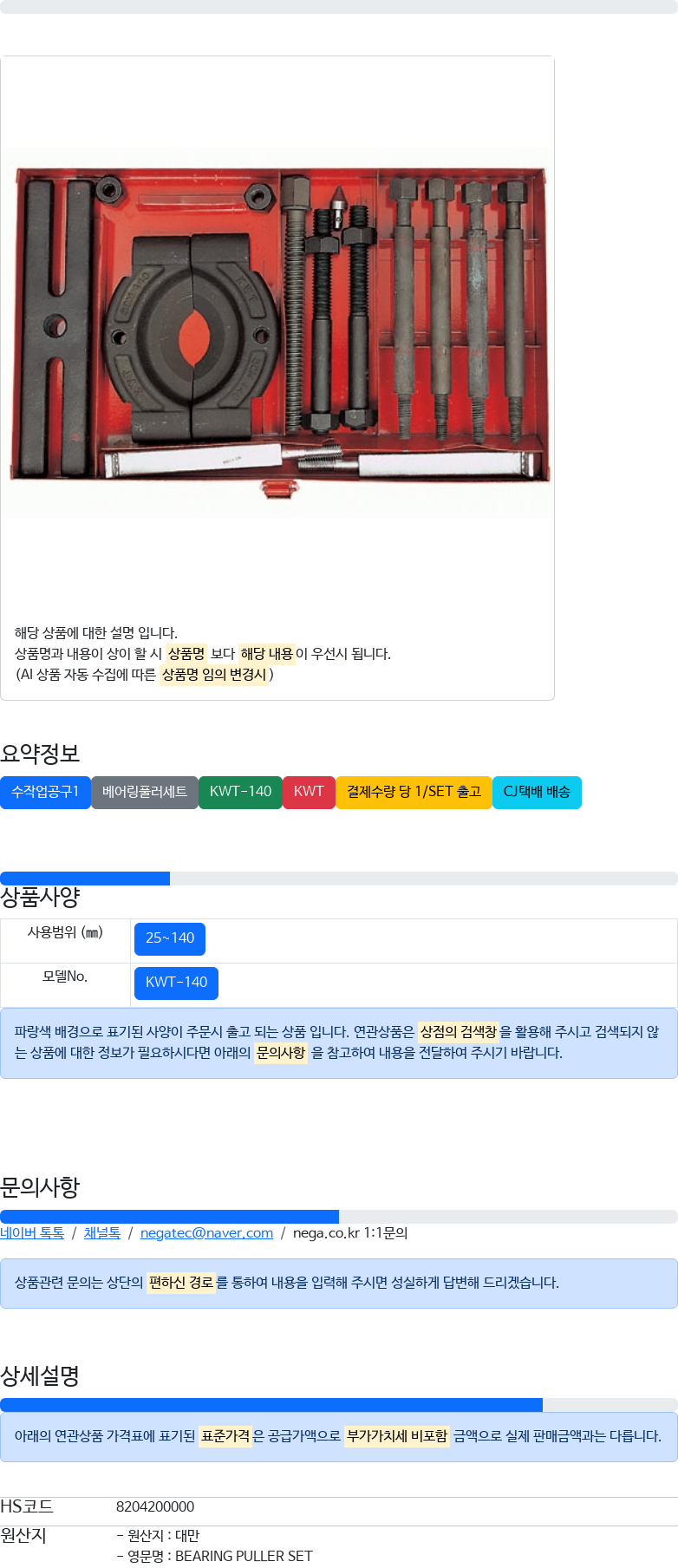Open the 채널톡 chat link
Image resolution: width=678 pixels, height=1568 pixels.
pyautogui.click(x=102, y=1233)
